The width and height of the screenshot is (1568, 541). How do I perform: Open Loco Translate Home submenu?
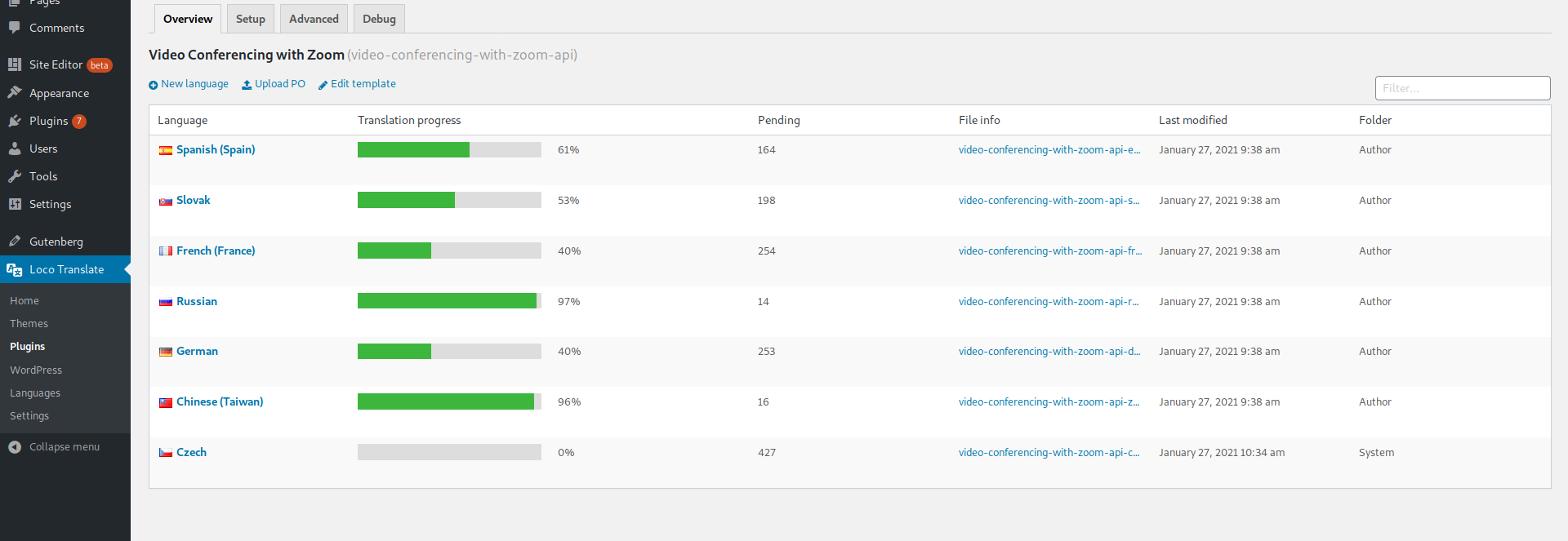point(24,301)
